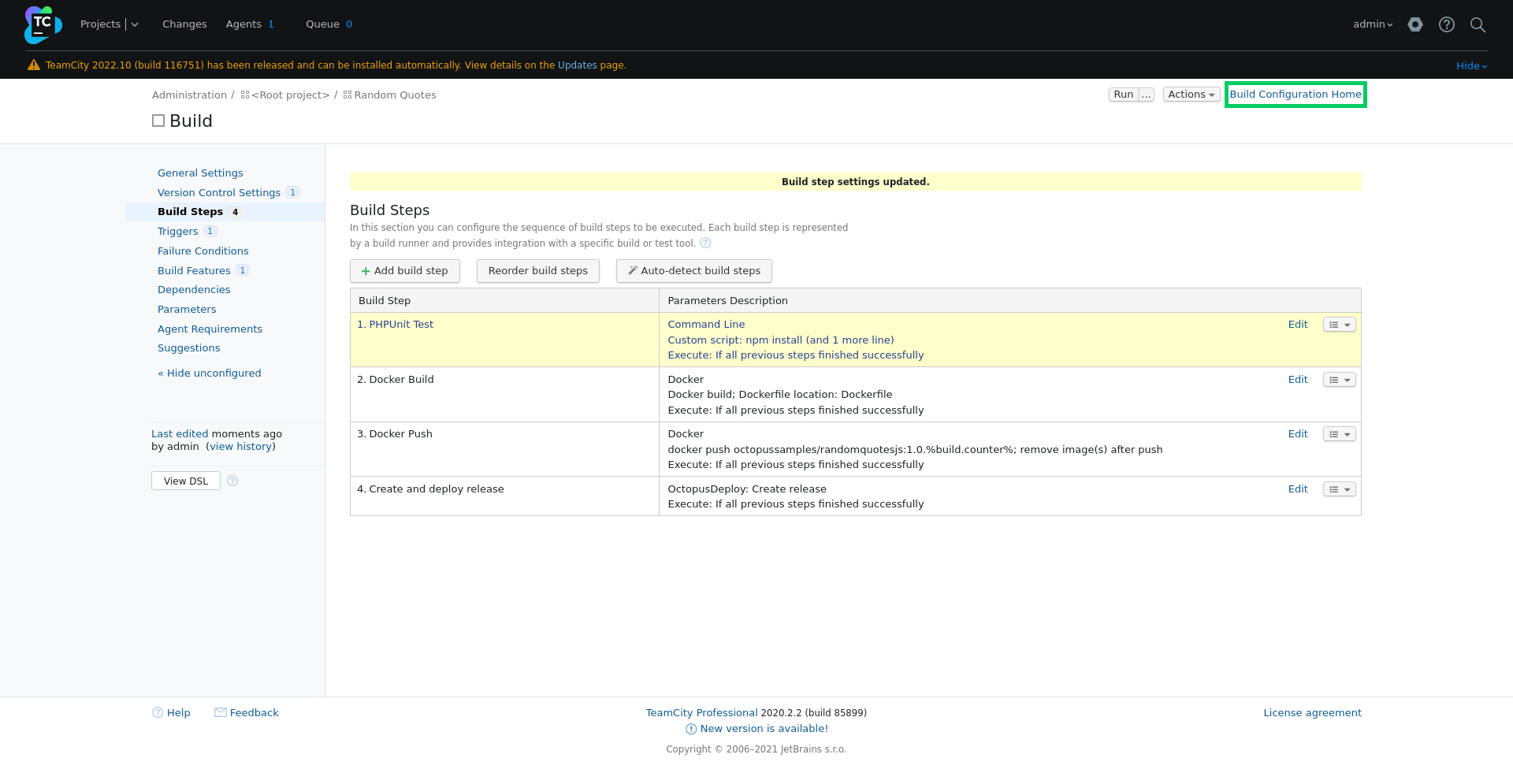Click the Run button
This screenshot has height=784, width=1513.
click(1124, 95)
